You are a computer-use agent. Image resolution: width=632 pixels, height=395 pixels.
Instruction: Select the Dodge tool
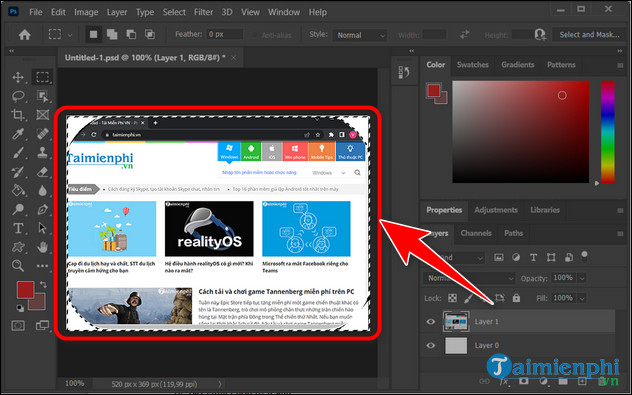[18, 209]
